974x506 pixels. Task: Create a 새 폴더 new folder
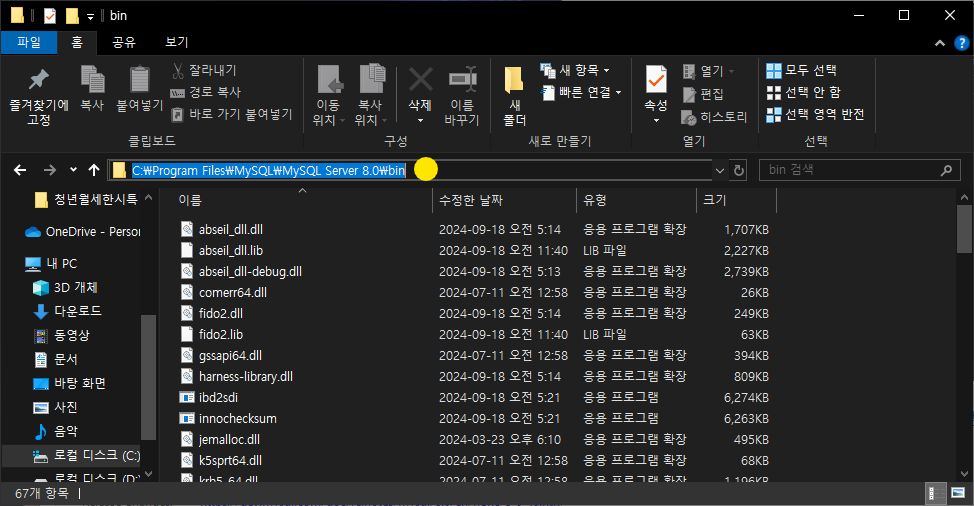(514, 96)
